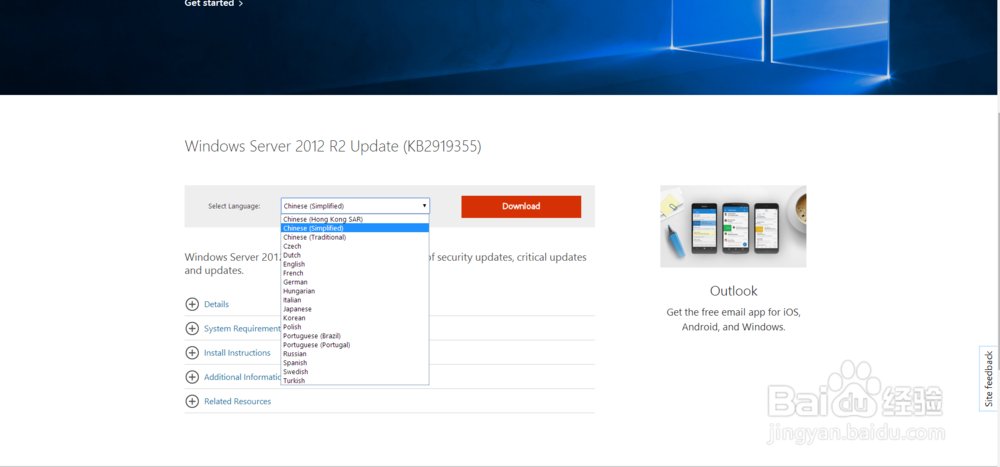Select Spanish in the language list
The width and height of the screenshot is (1000, 467).
click(x=355, y=362)
